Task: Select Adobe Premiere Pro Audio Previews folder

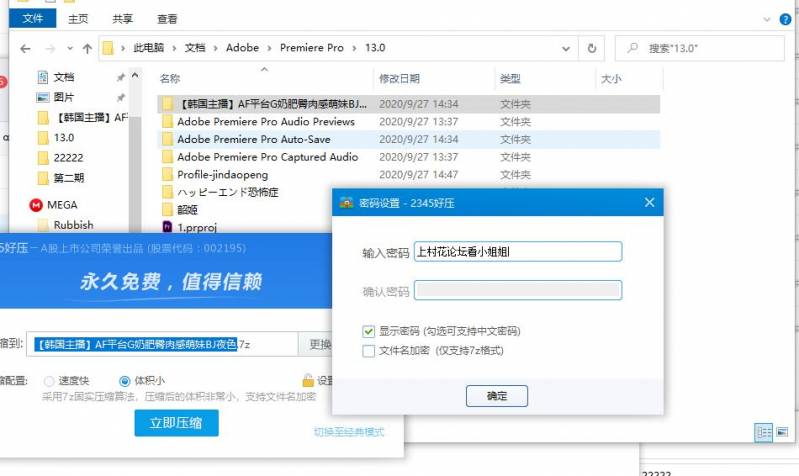Action: (265, 122)
